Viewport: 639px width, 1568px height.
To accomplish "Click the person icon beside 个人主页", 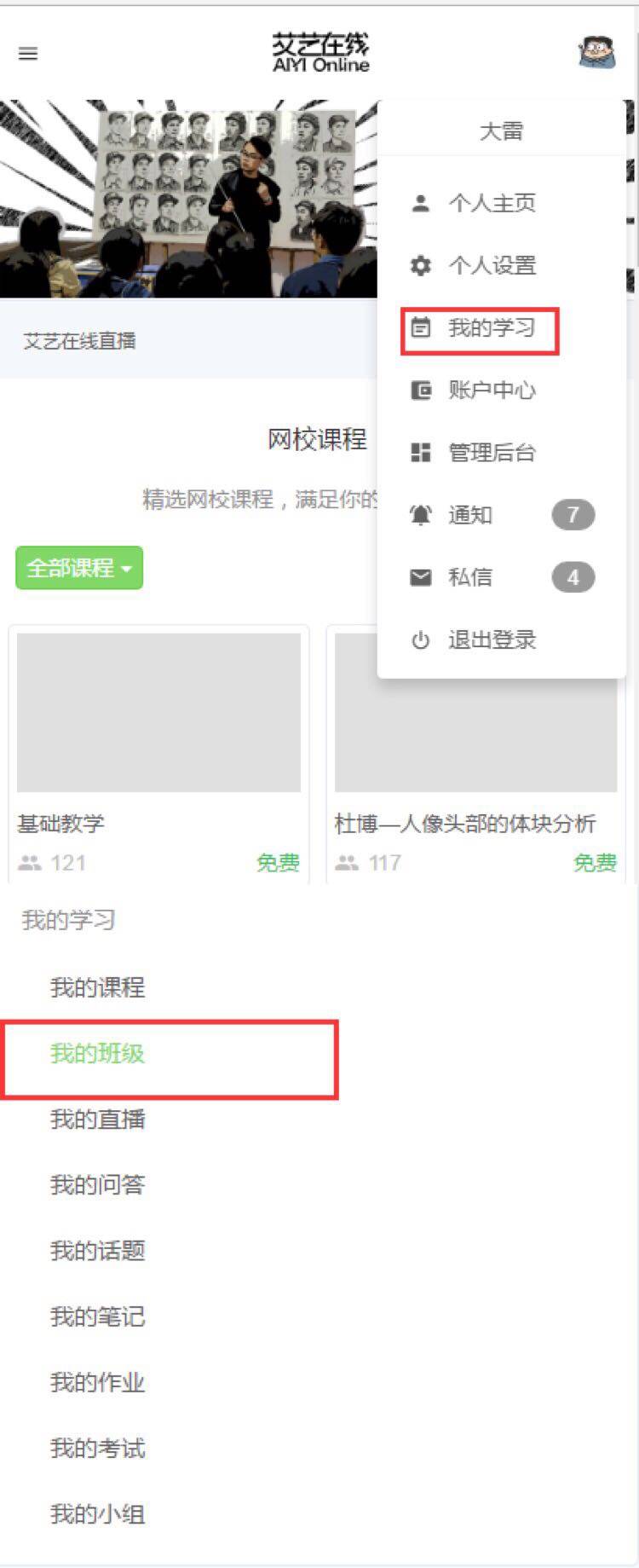I will (421, 203).
